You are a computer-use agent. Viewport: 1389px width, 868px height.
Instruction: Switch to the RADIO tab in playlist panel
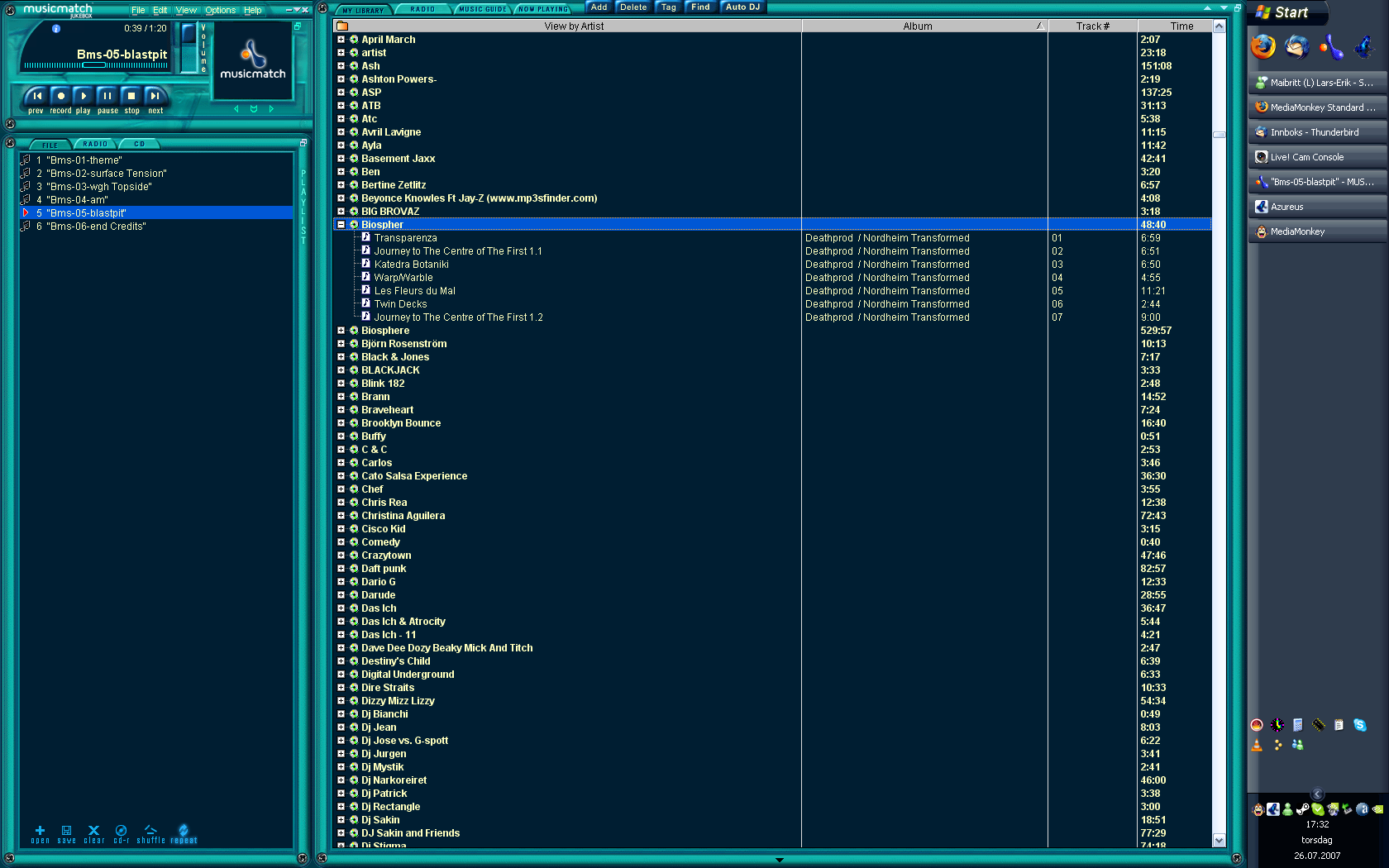[95, 144]
